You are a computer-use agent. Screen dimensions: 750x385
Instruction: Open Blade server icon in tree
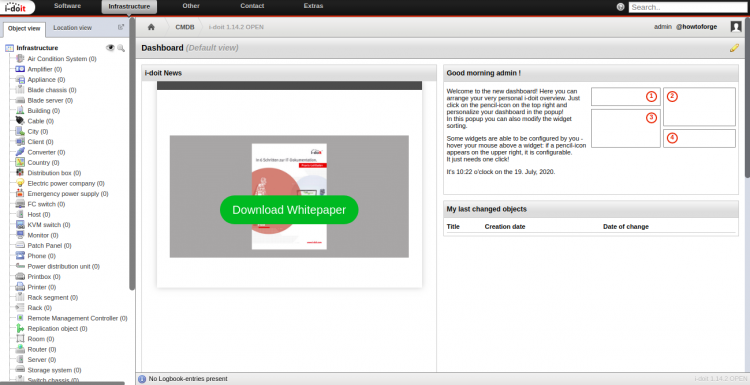click(x=20, y=100)
